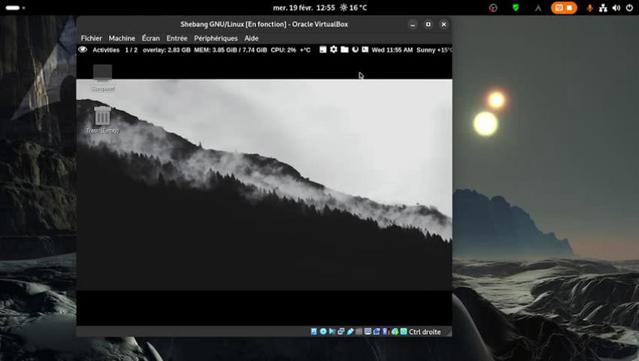Open the date and time in top bar
639x361 pixels.
pyautogui.click(x=304, y=8)
